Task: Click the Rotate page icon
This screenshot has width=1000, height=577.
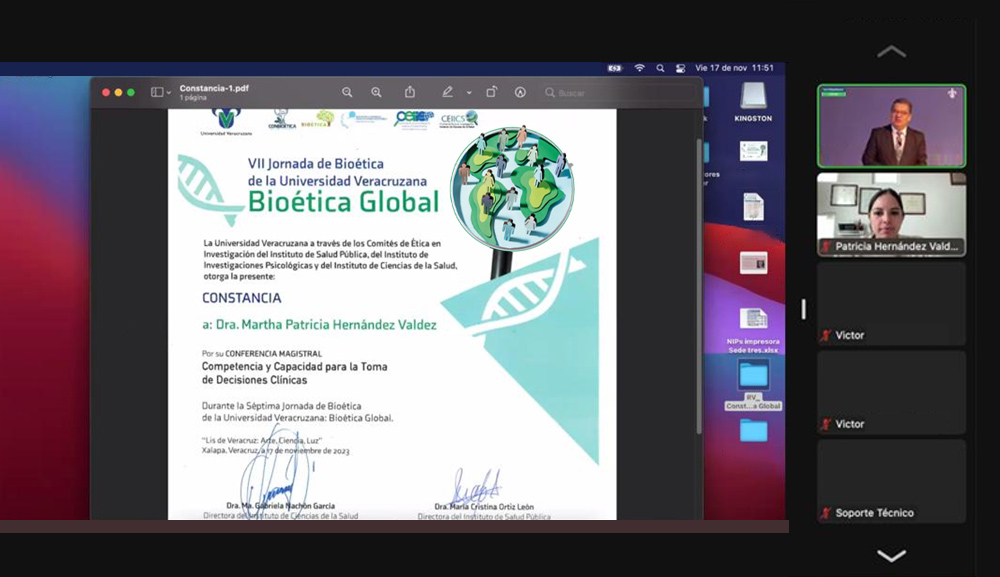Action: (x=491, y=92)
